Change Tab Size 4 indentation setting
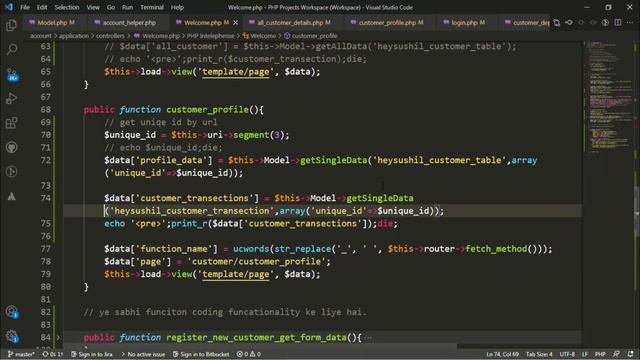Viewport: 640px width, 360px height. [x=539, y=354]
